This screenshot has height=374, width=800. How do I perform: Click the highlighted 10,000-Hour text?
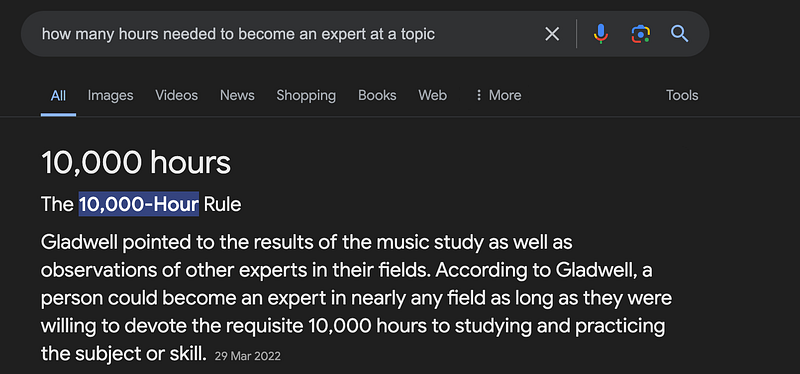point(138,204)
